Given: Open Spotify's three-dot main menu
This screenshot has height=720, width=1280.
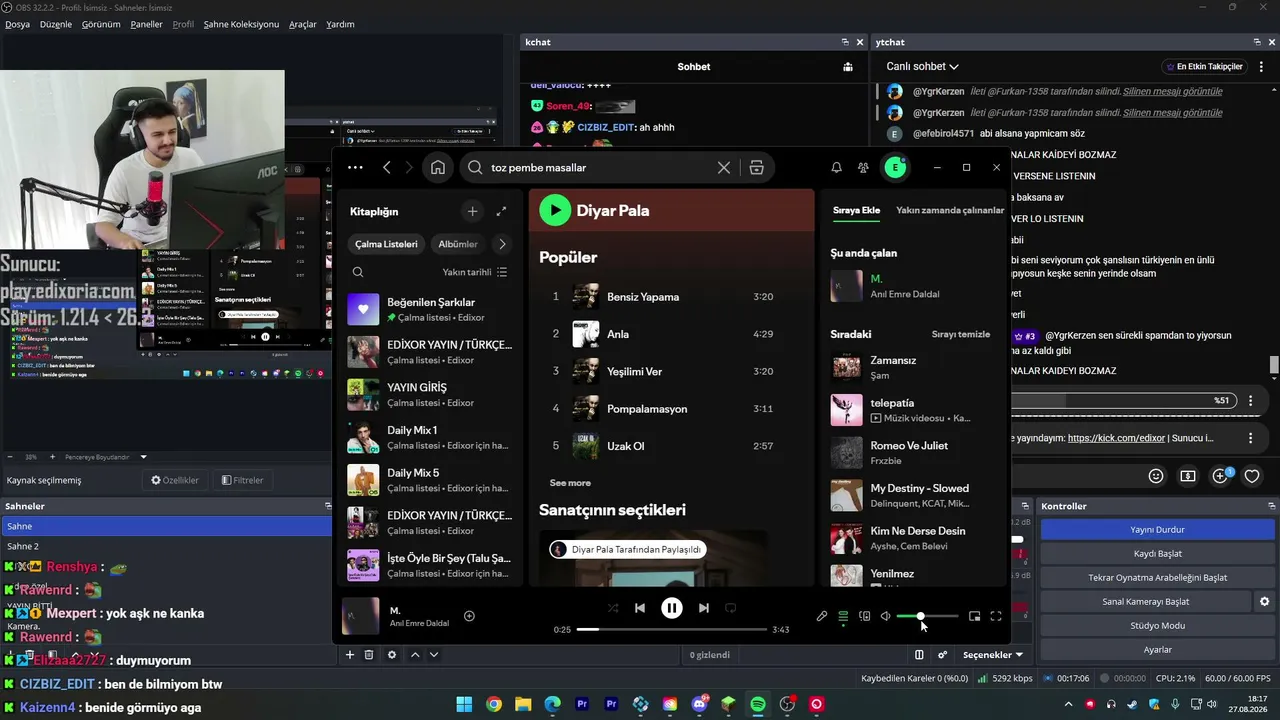Looking at the screenshot, I should [355, 168].
